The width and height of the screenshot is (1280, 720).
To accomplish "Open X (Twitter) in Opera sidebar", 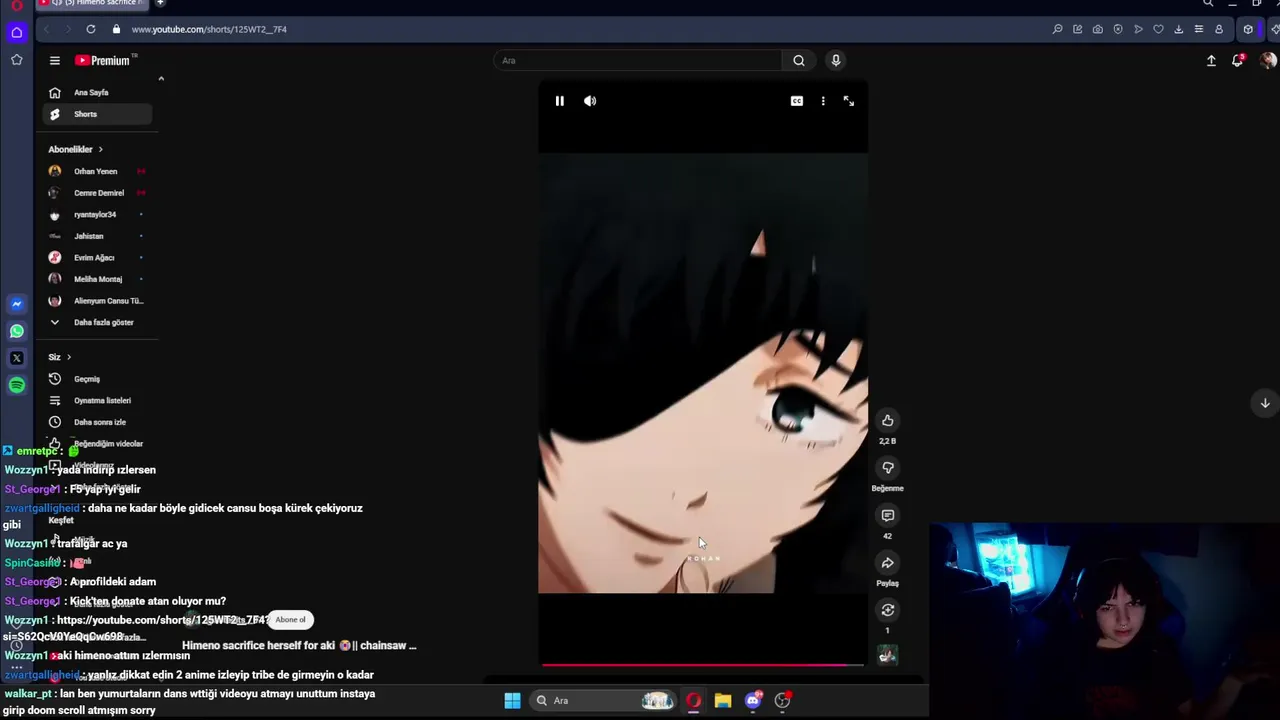I will click(17, 358).
